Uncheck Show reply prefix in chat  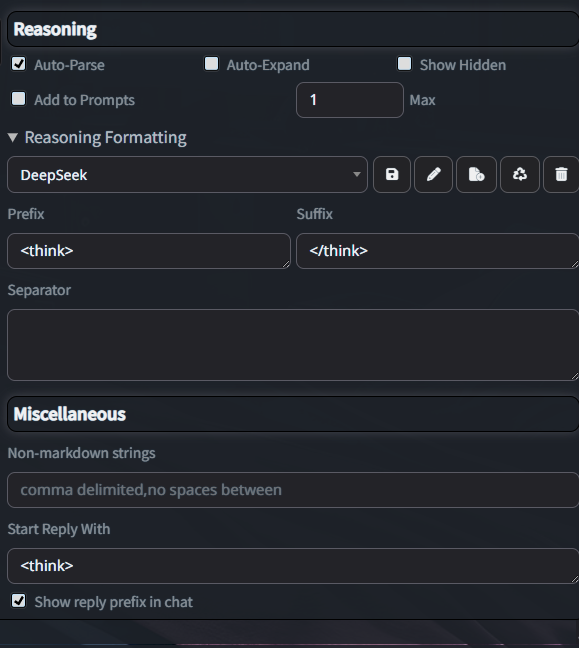[x=19, y=601]
